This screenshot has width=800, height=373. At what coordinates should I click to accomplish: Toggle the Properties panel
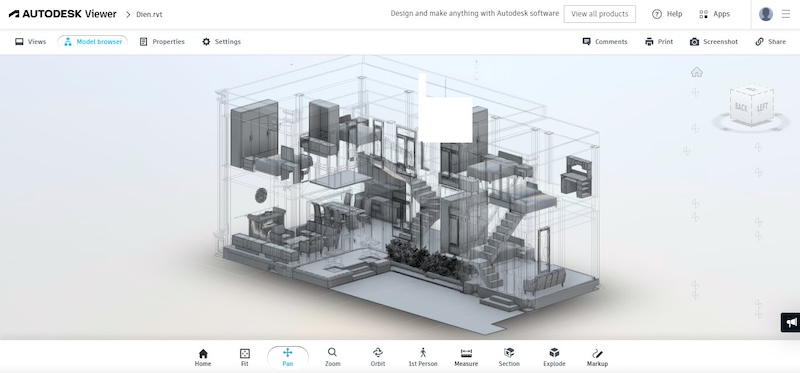point(162,42)
